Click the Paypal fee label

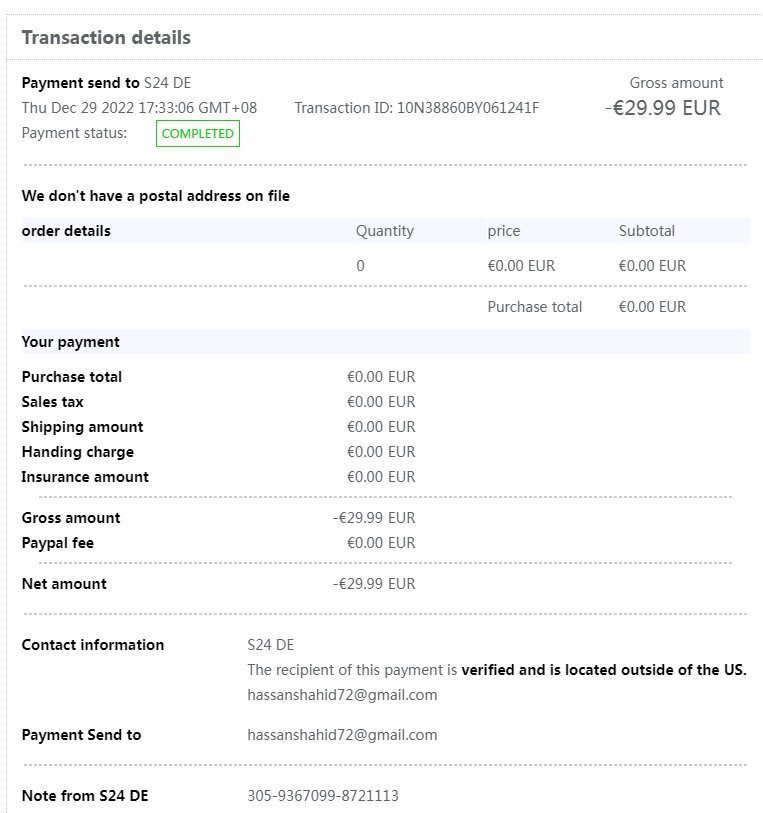tap(57, 543)
